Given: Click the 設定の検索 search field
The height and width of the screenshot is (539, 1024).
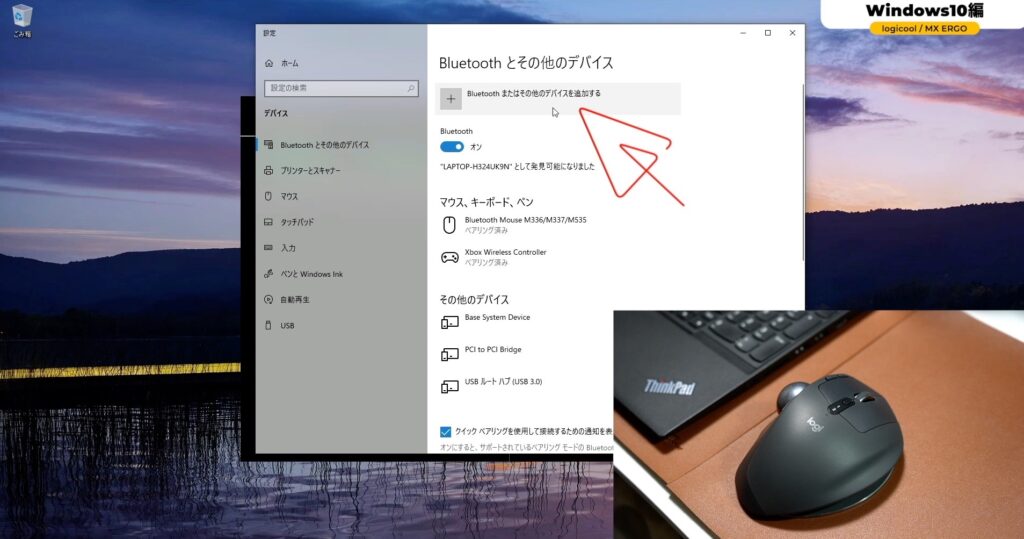Looking at the screenshot, I should (x=341, y=88).
